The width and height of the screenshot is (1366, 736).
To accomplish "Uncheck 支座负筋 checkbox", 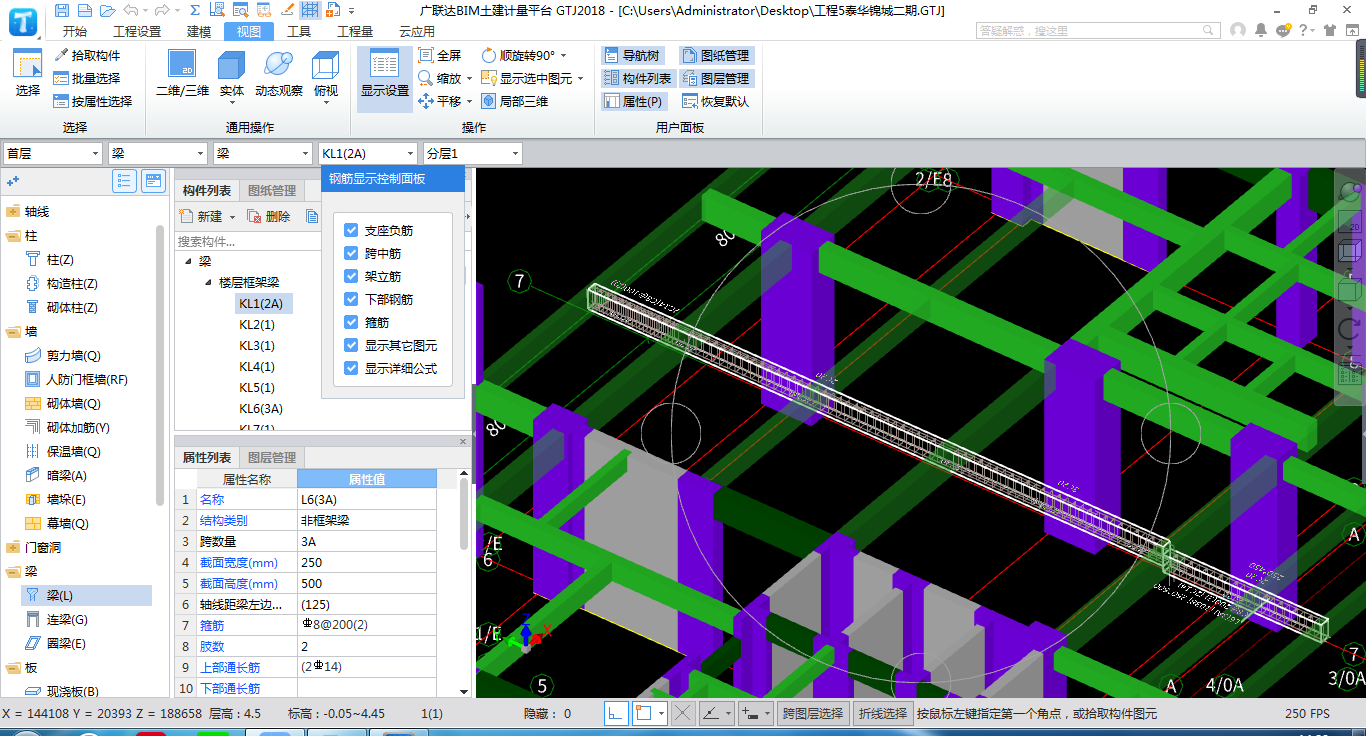I will click(x=351, y=230).
